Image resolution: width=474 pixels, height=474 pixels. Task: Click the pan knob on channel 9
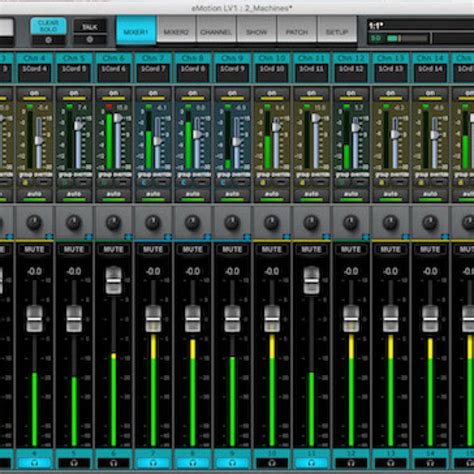[232, 223]
